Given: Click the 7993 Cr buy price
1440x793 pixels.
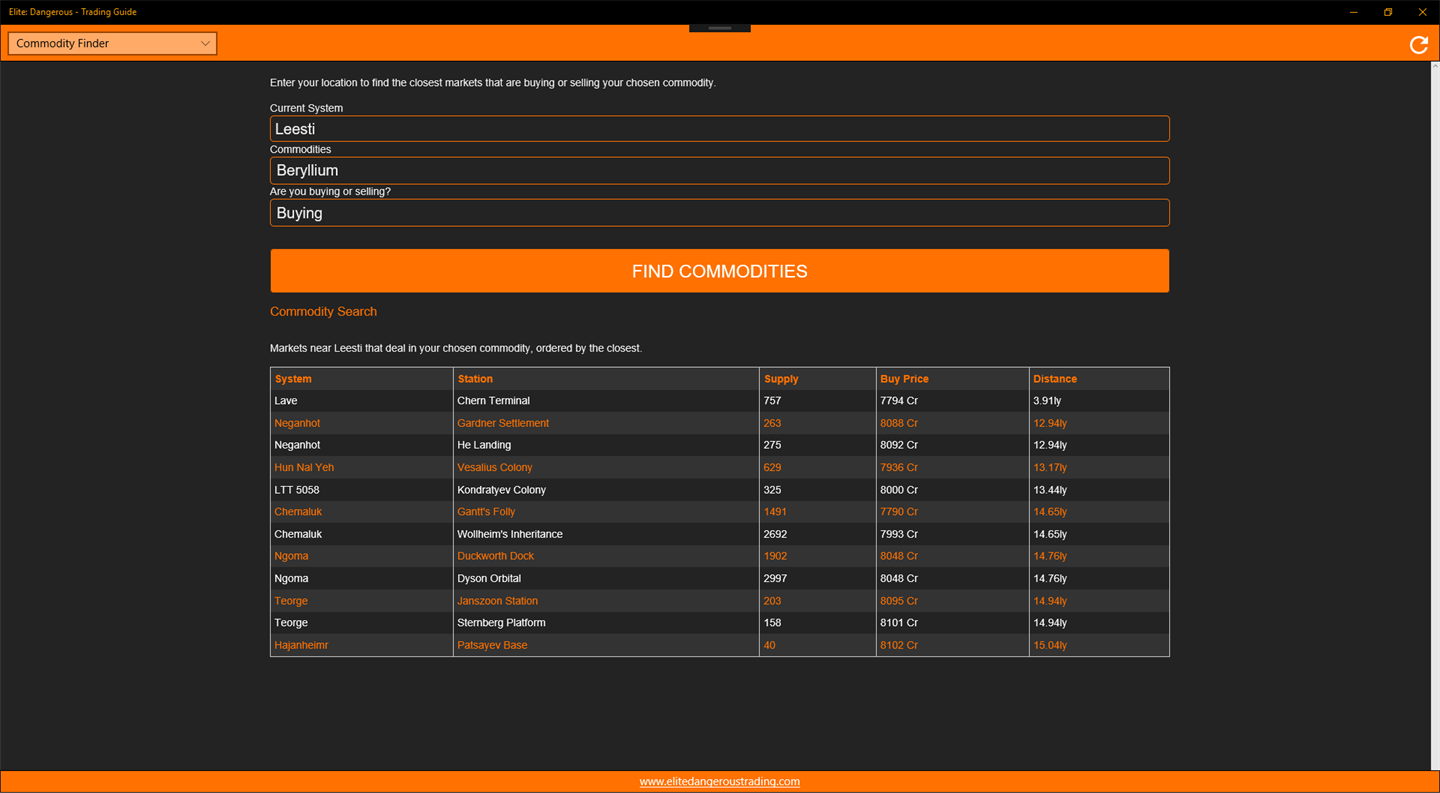Looking at the screenshot, I should (x=899, y=534).
